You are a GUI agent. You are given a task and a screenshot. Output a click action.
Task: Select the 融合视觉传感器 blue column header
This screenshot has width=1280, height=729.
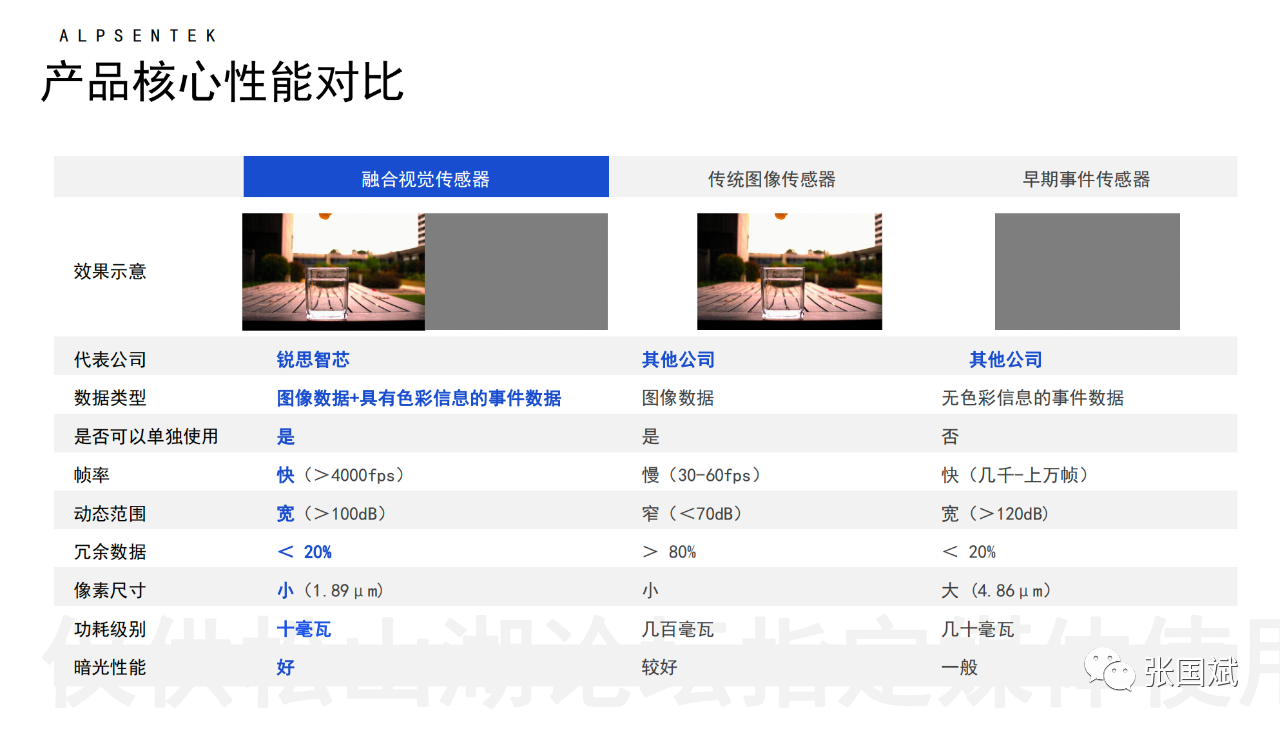426,178
